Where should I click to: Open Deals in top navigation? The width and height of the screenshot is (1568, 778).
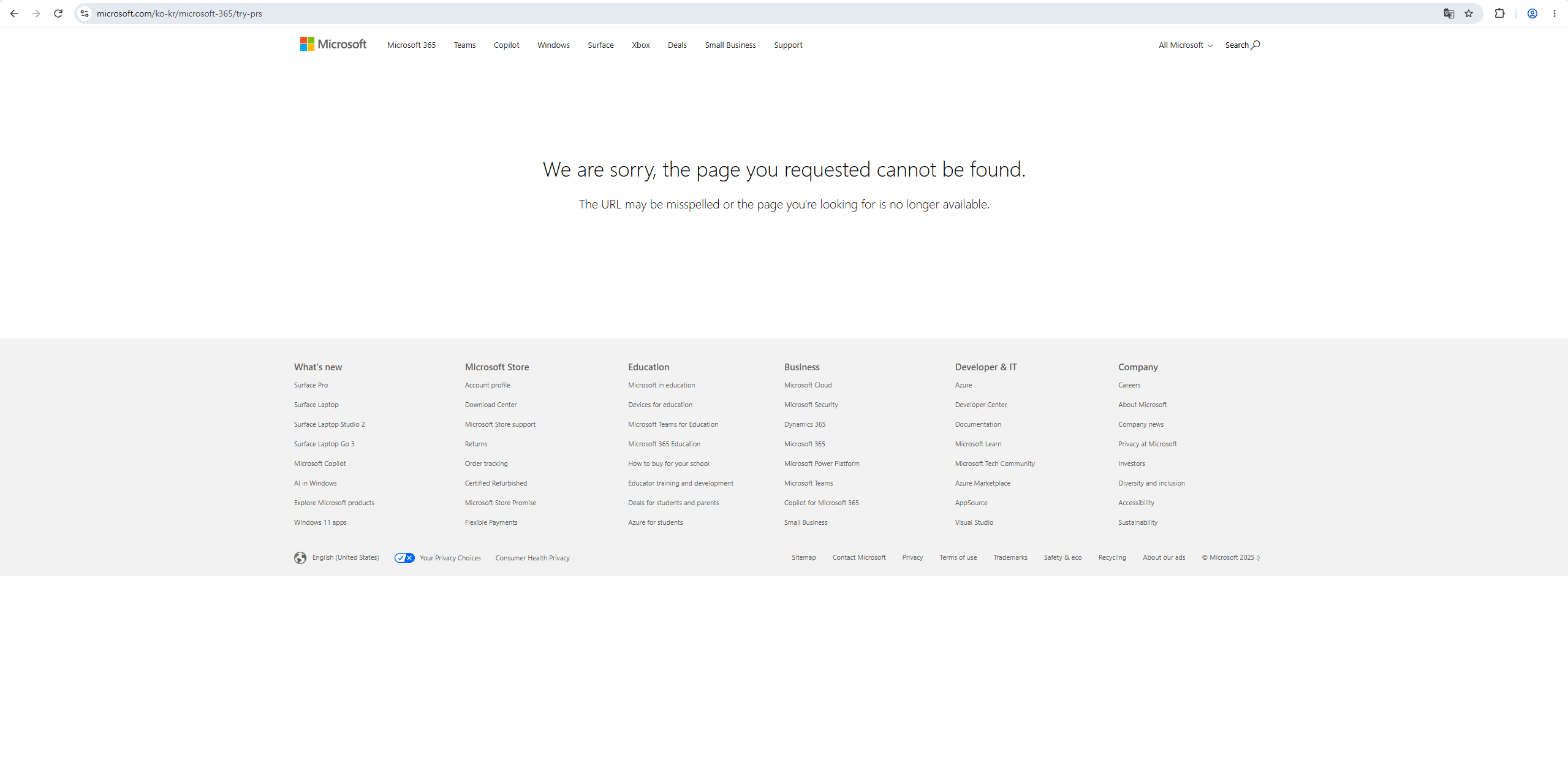click(677, 45)
